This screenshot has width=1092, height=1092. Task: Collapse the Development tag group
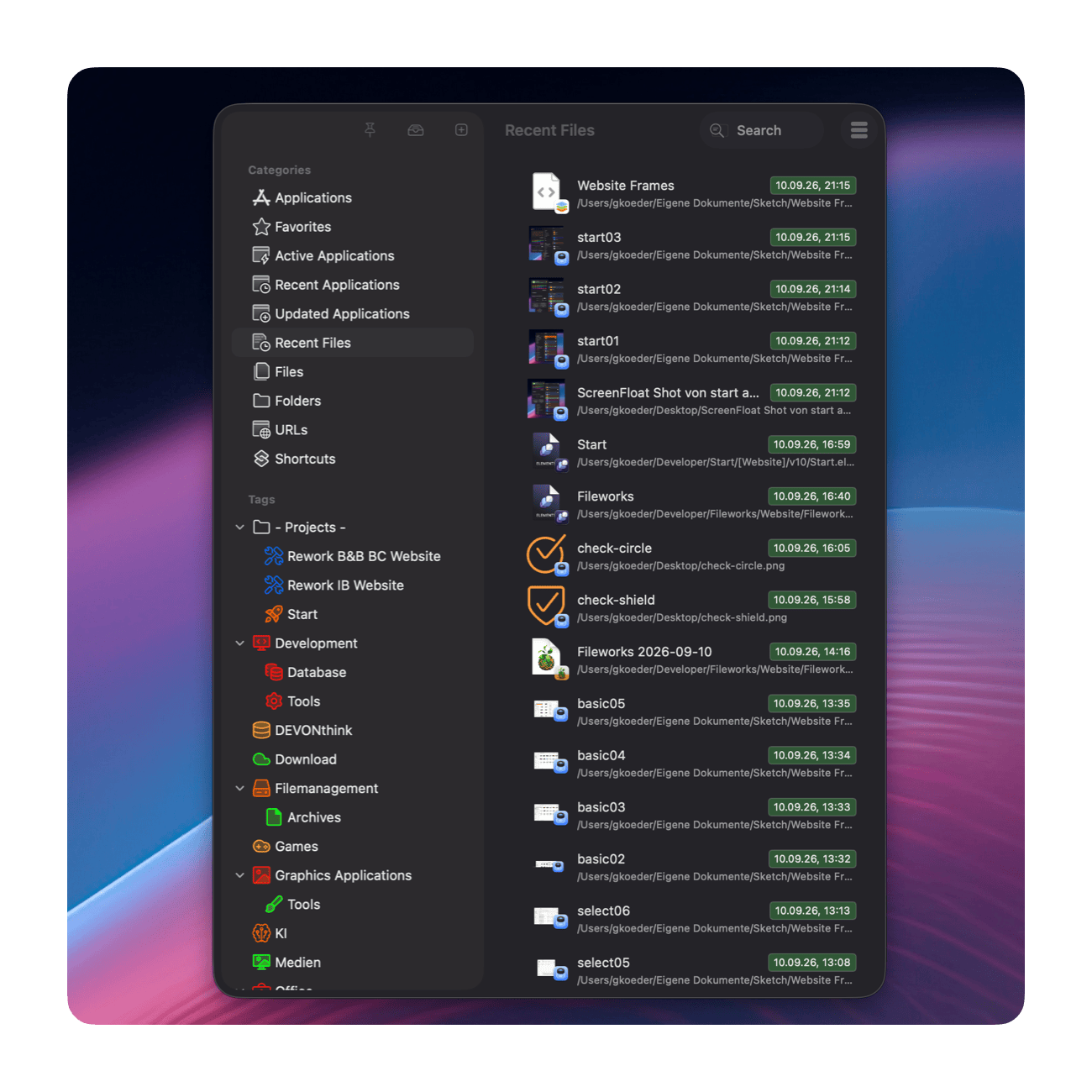pyautogui.click(x=240, y=643)
